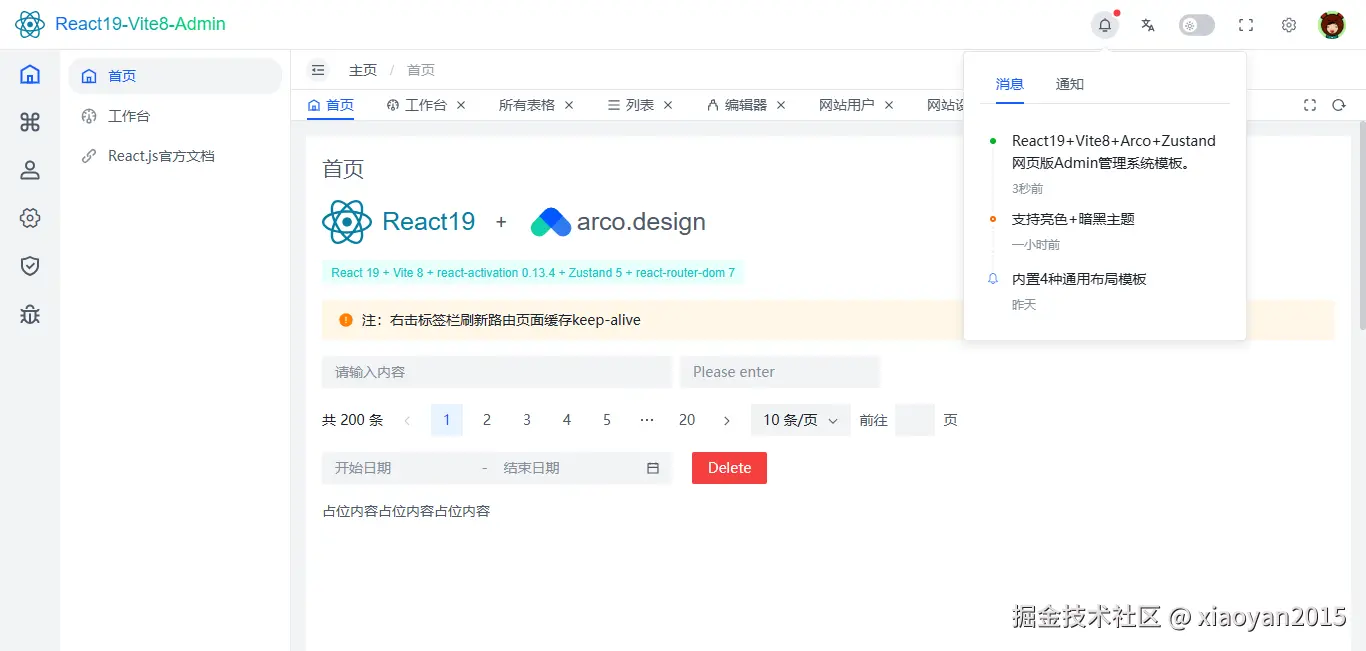Viewport: 1366px width, 651px height.
Task: Select page 1 in pagination
Action: tap(447, 420)
